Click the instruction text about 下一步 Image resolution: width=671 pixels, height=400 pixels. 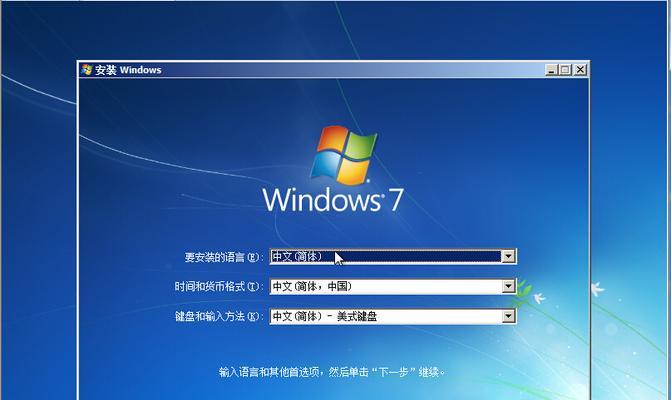[x=332, y=372]
